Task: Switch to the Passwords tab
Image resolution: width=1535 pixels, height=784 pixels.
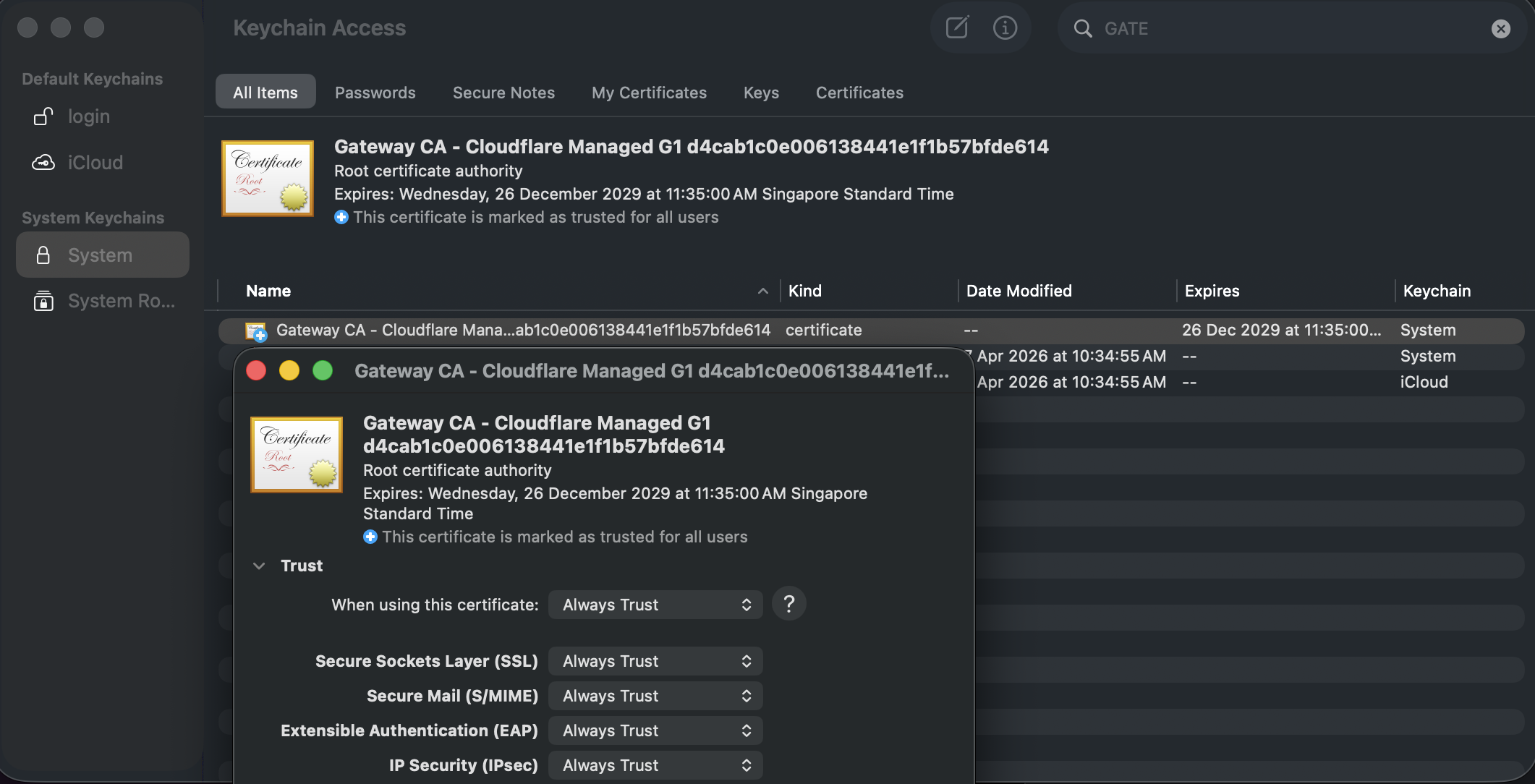Action: [375, 93]
